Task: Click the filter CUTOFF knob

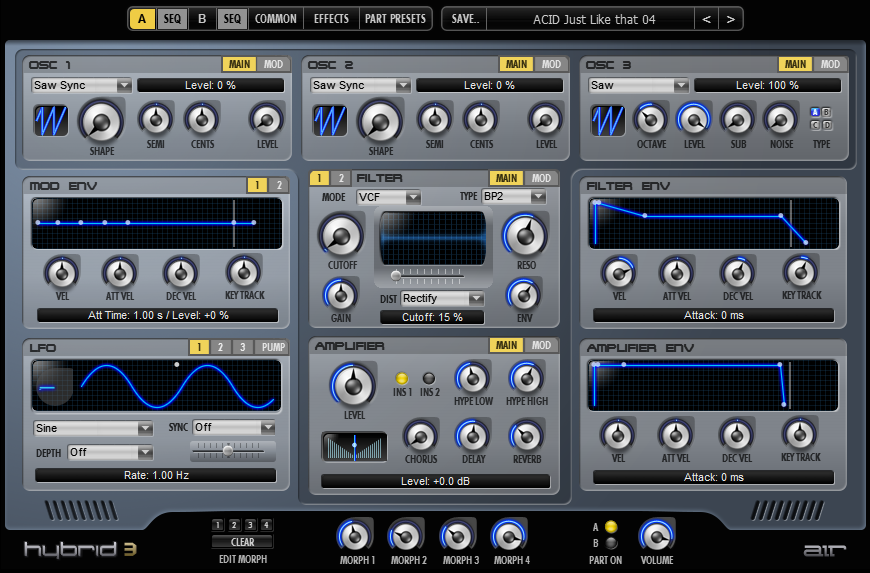Action: 341,236
